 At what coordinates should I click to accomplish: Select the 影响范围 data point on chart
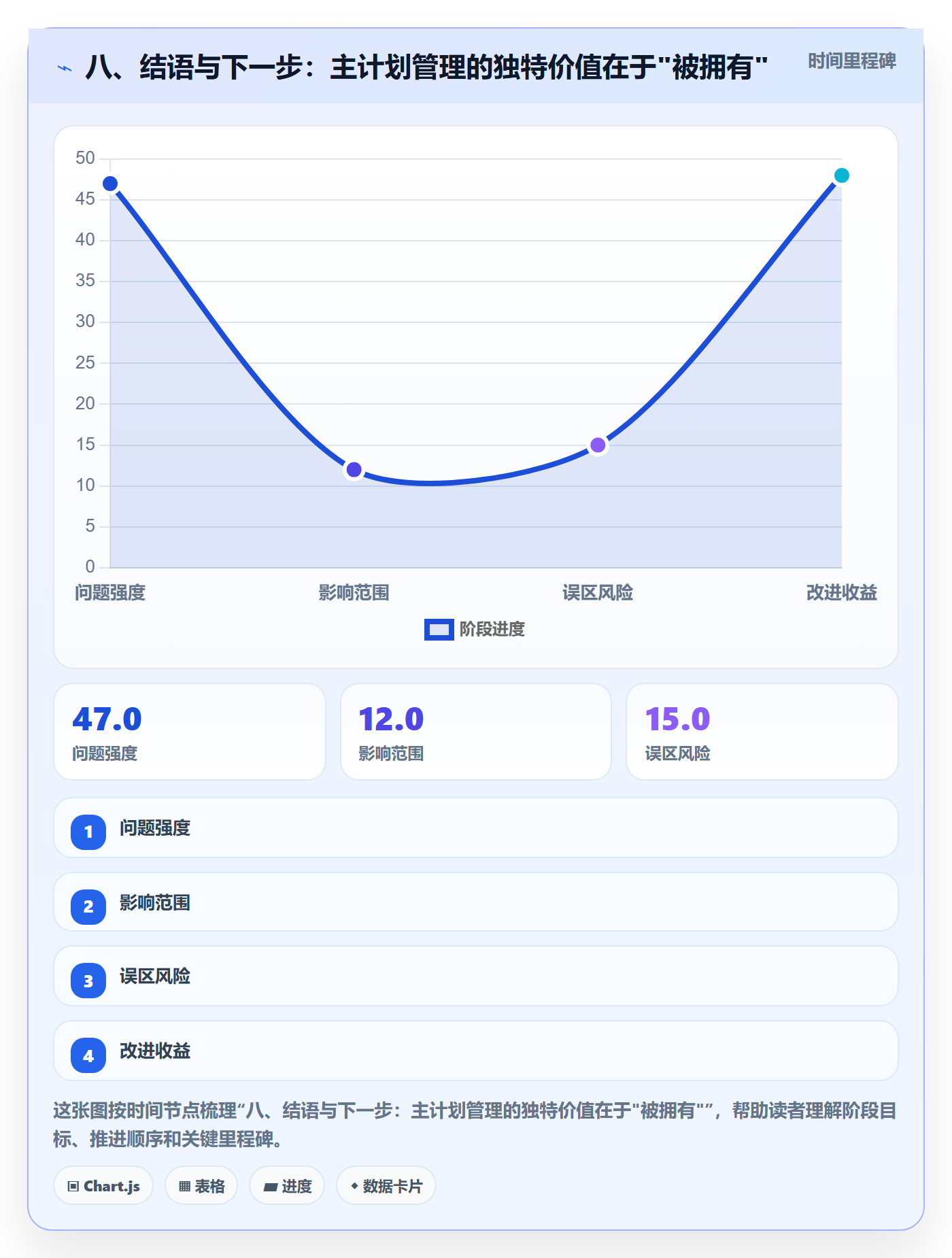[x=354, y=470]
